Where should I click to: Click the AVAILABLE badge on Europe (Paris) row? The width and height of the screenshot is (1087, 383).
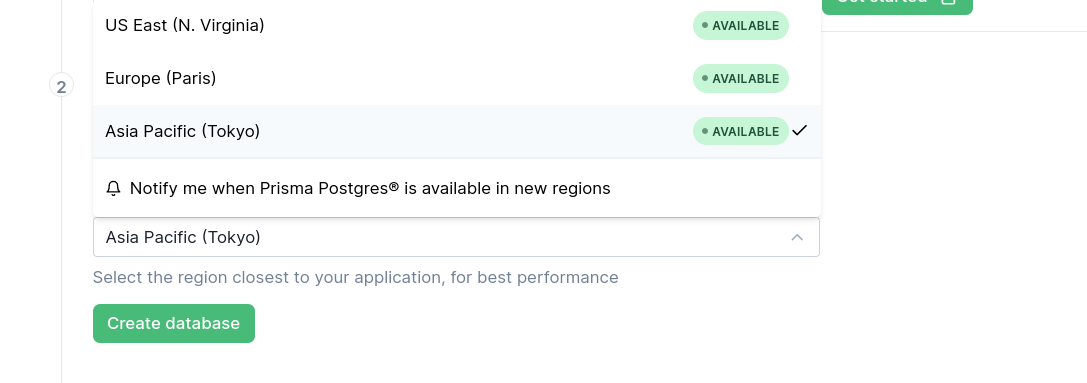740,78
